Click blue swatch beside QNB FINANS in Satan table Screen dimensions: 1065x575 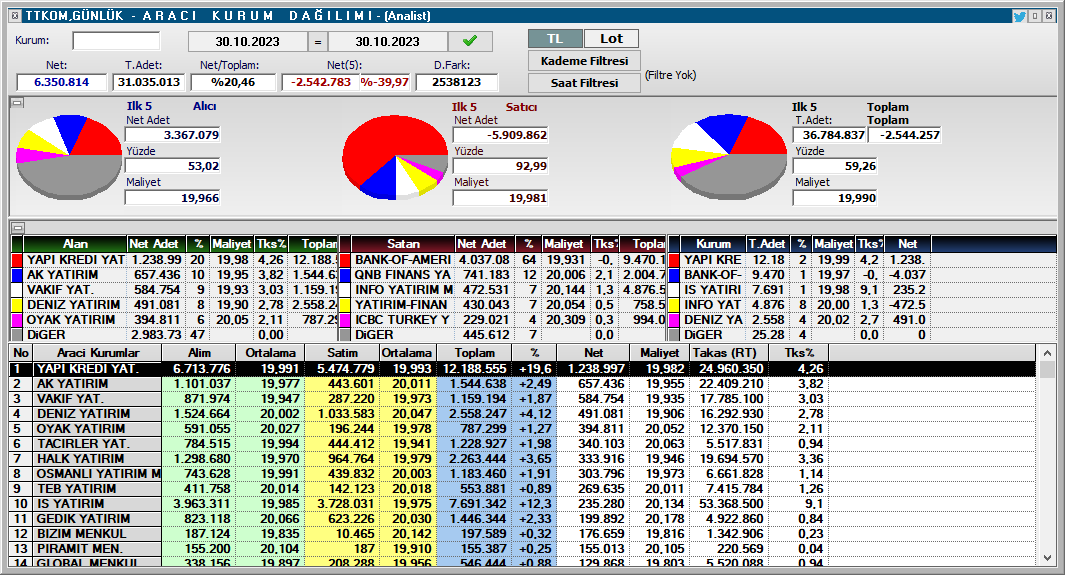coord(345,275)
